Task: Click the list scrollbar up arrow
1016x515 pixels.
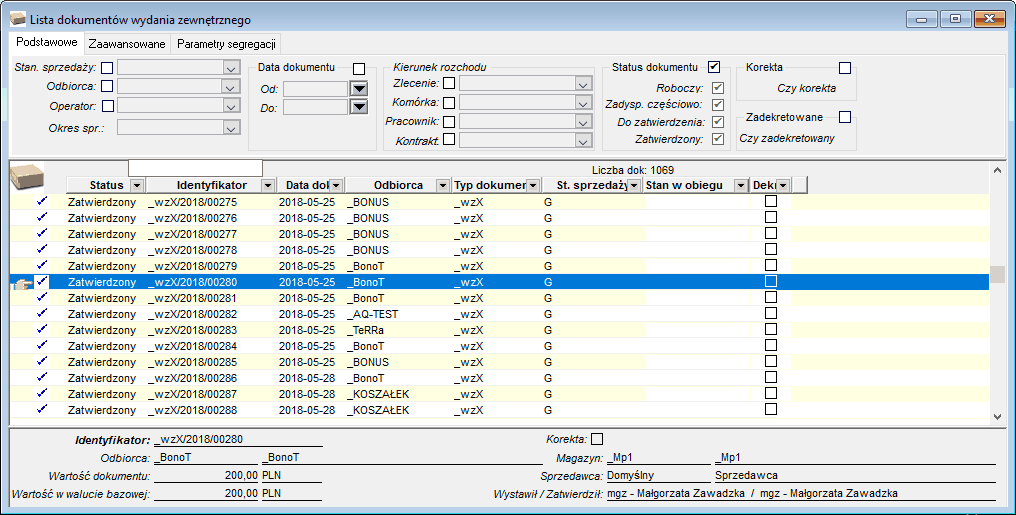Action: [997, 170]
